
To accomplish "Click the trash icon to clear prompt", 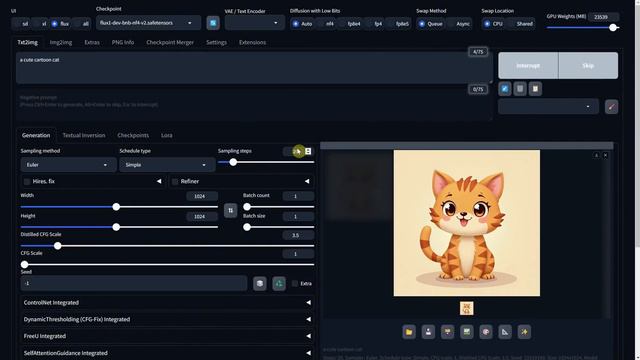I will click(520, 89).
